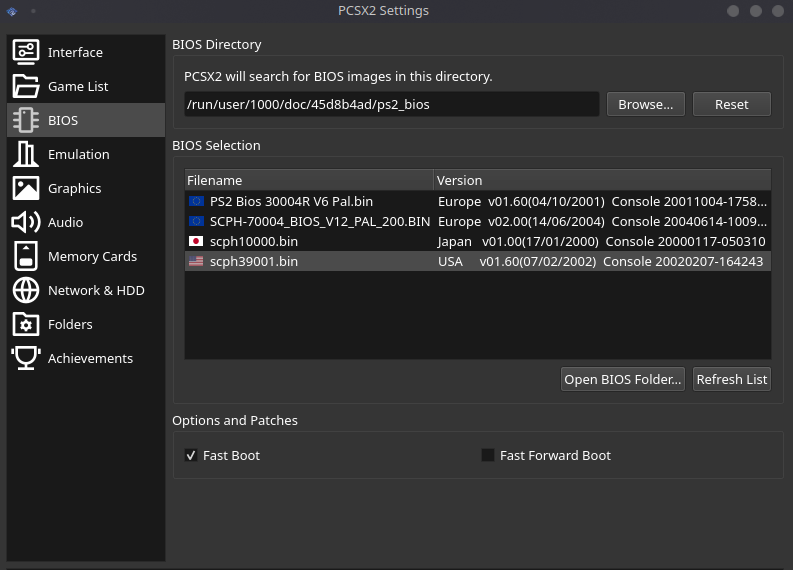793x570 pixels.
Task: Sort by the Version column header
Action: 601,180
